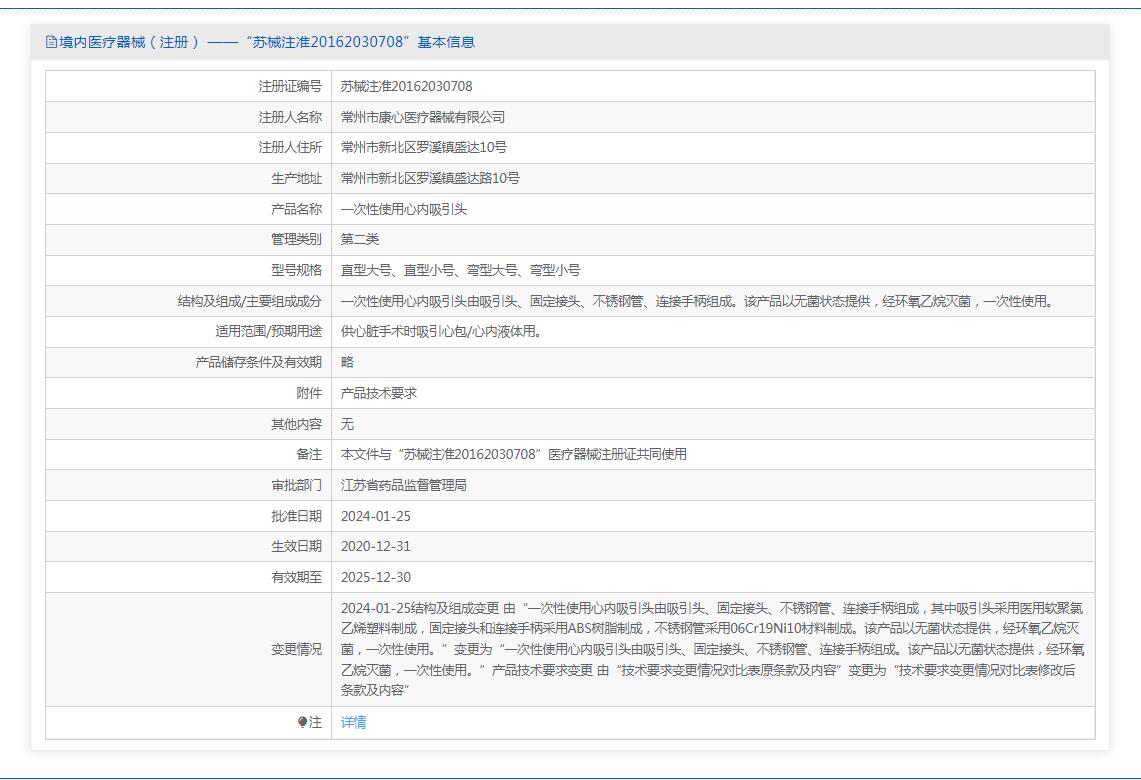Click the approval date 2024-01-25
This screenshot has width=1141, height=780.
(x=375, y=516)
